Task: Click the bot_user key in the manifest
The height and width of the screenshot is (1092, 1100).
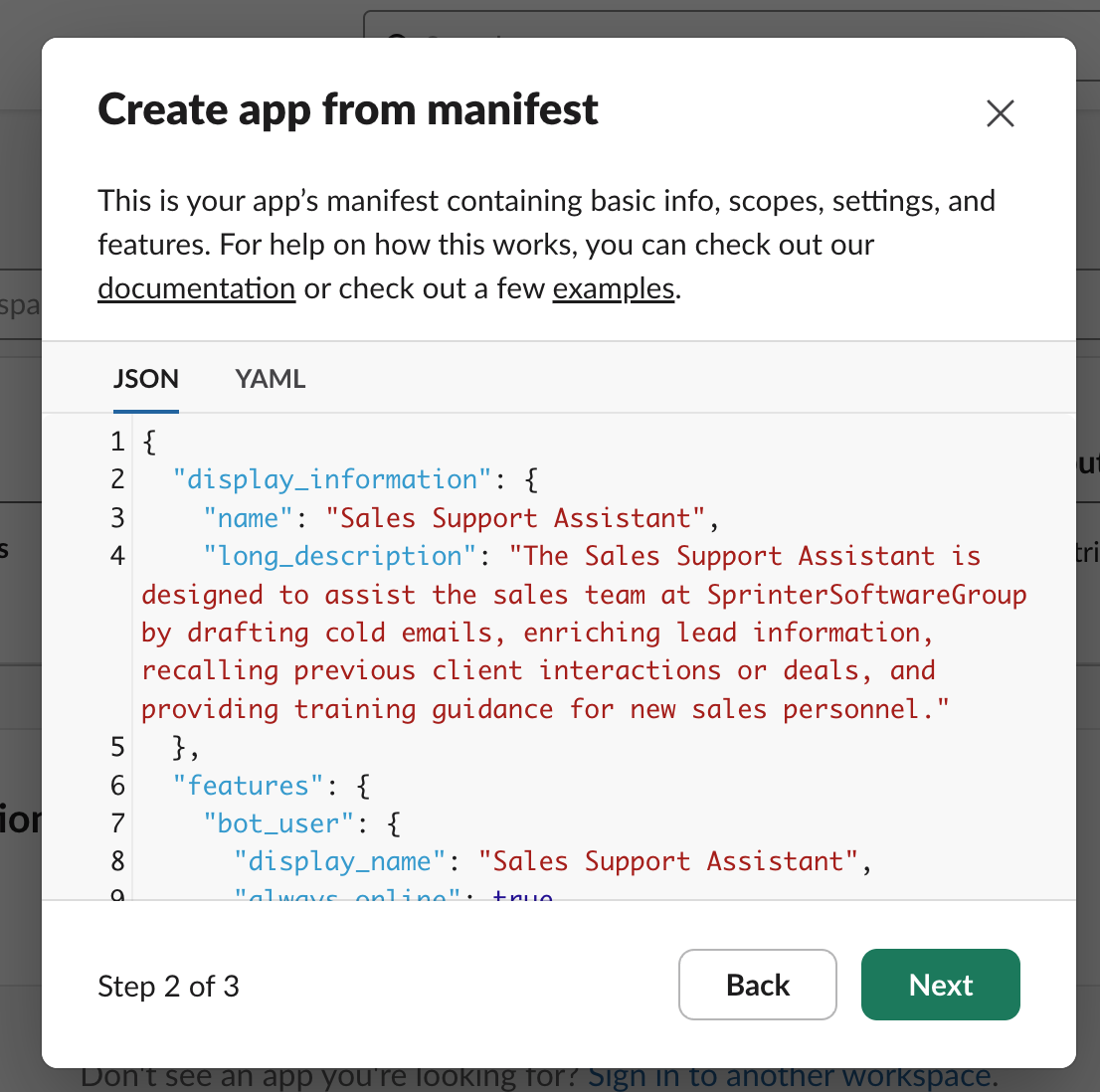Action: click(x=275, y=822)
